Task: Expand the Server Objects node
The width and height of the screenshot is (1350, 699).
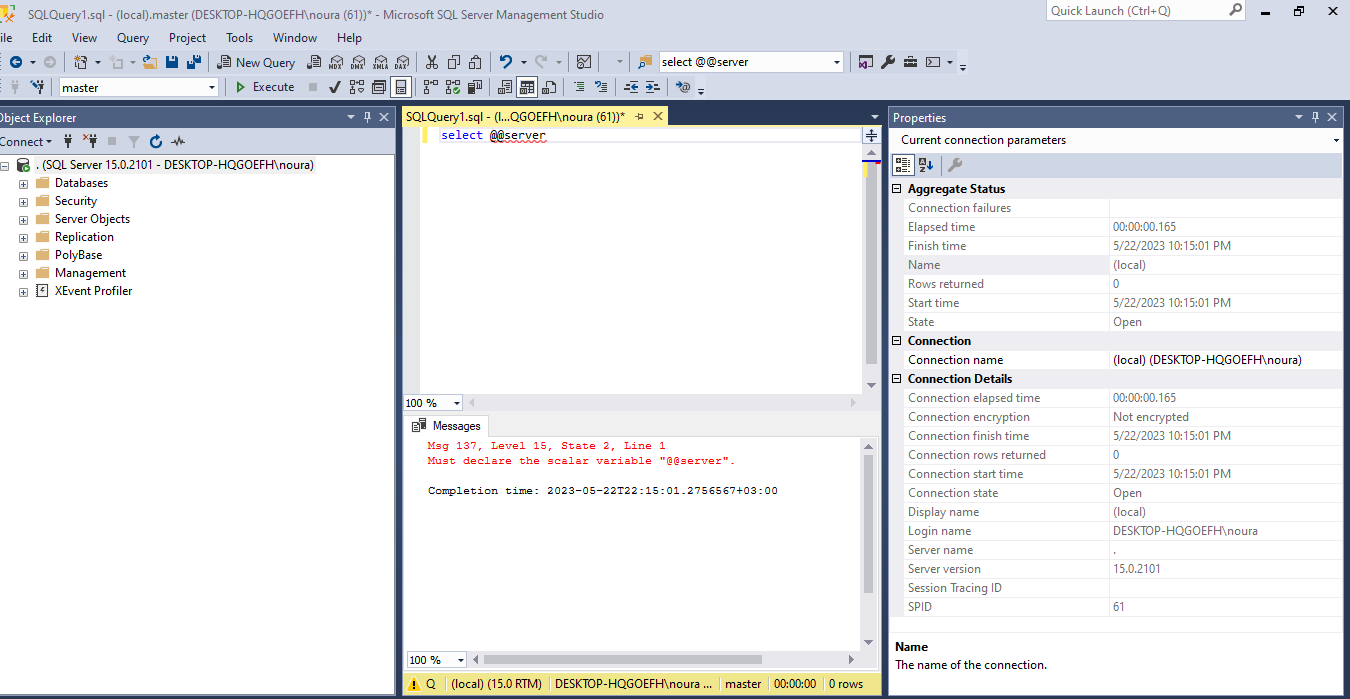Action: [x=23, y=220]
